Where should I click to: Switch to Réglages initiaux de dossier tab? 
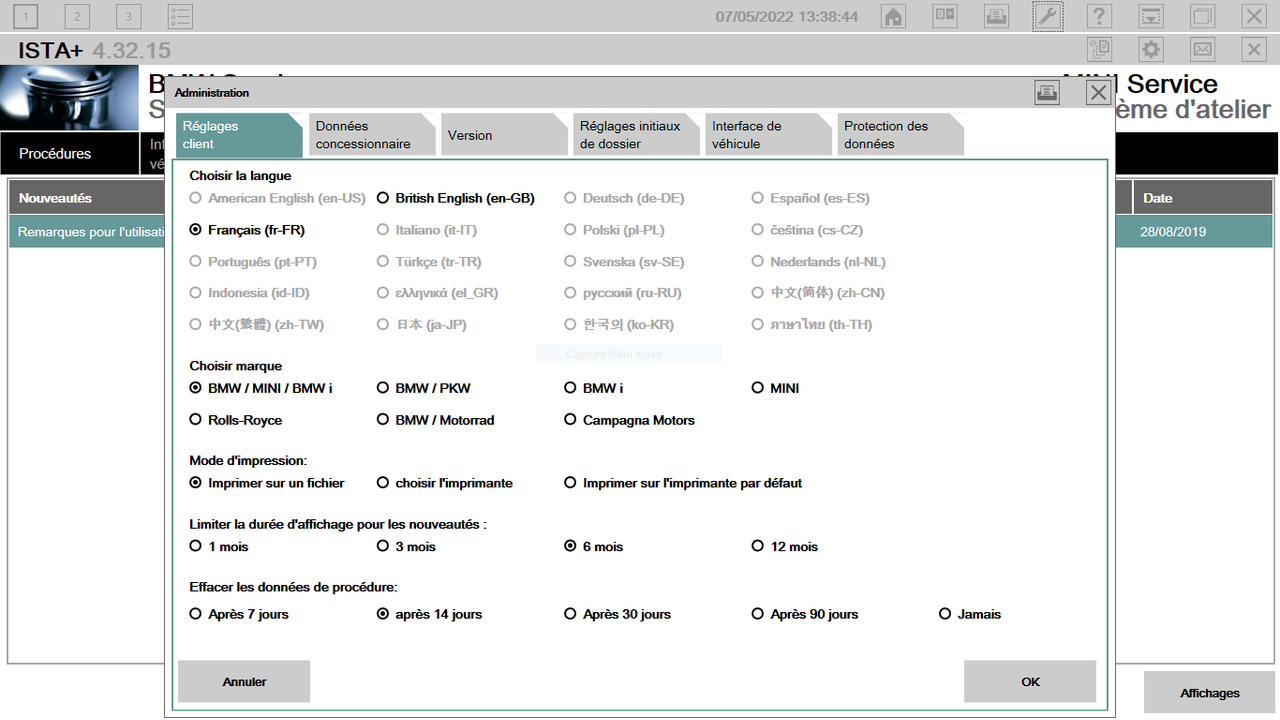(636, 135)
